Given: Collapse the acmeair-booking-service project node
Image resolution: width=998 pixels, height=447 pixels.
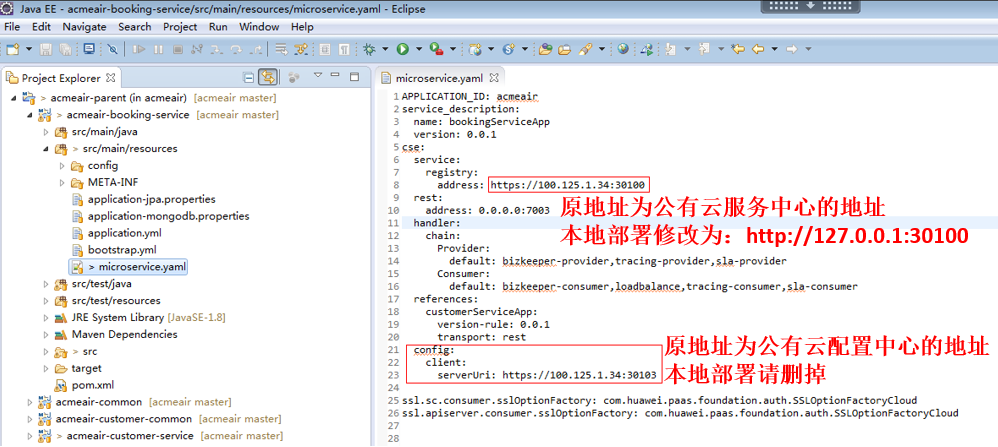Looking at the screenshot, I should coord(30,115).
